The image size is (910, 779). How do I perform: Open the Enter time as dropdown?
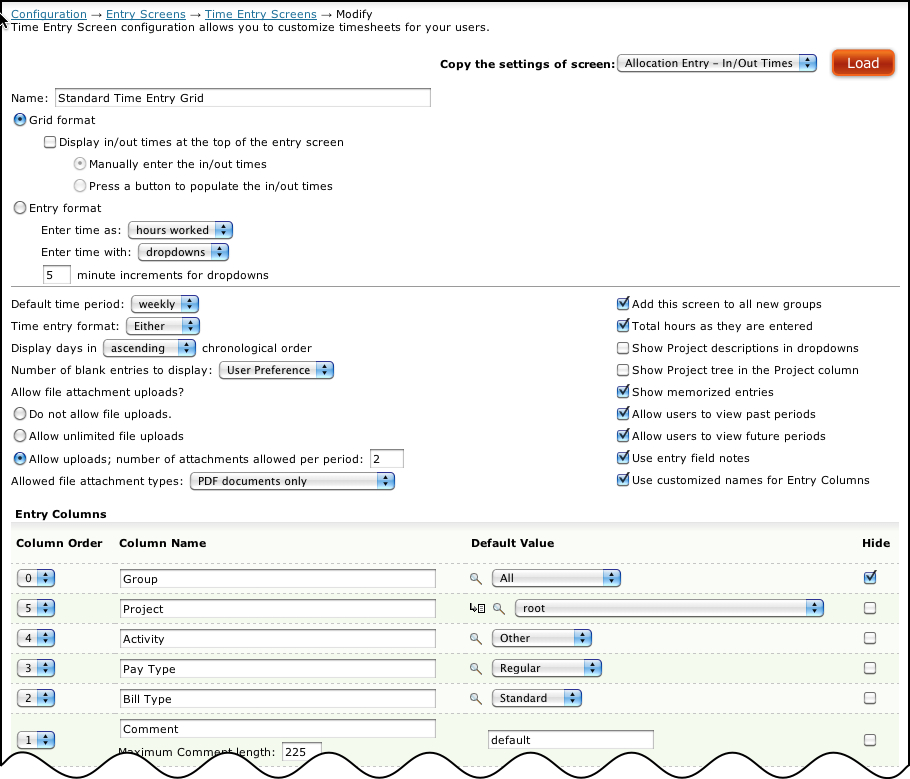coord(180,230)
